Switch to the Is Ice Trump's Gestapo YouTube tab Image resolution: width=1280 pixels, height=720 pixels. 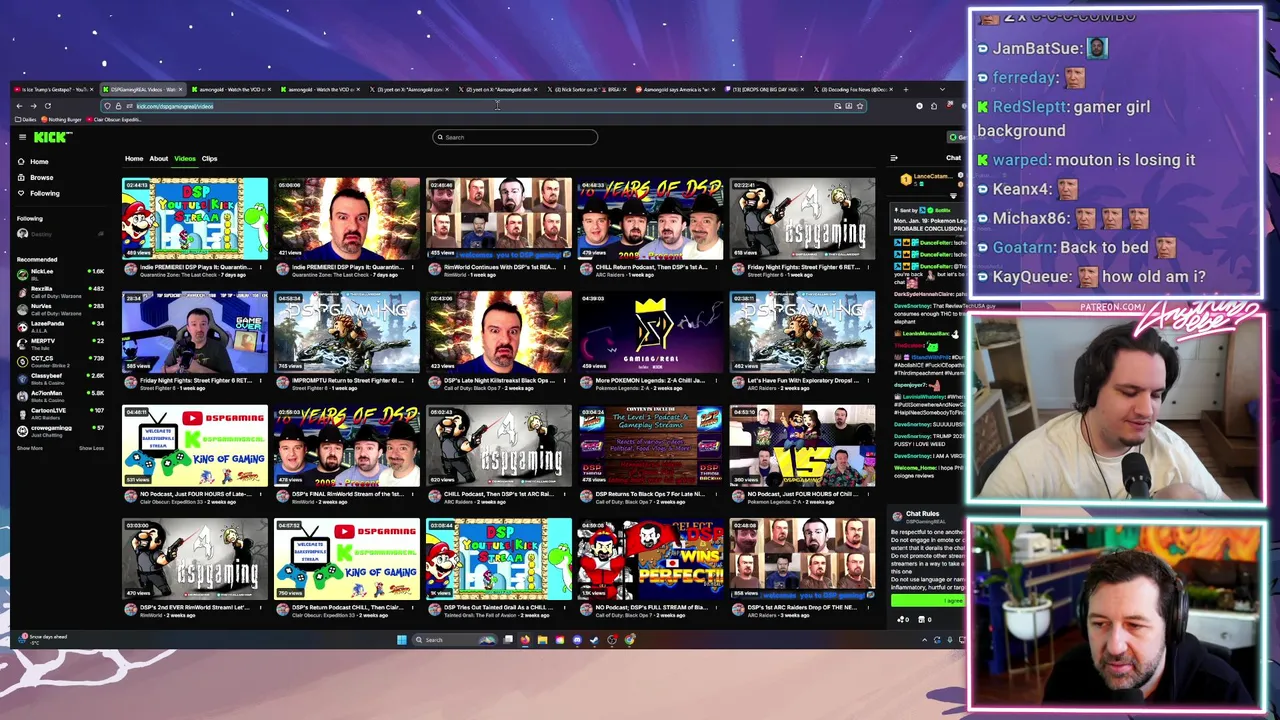coord(55,89)
